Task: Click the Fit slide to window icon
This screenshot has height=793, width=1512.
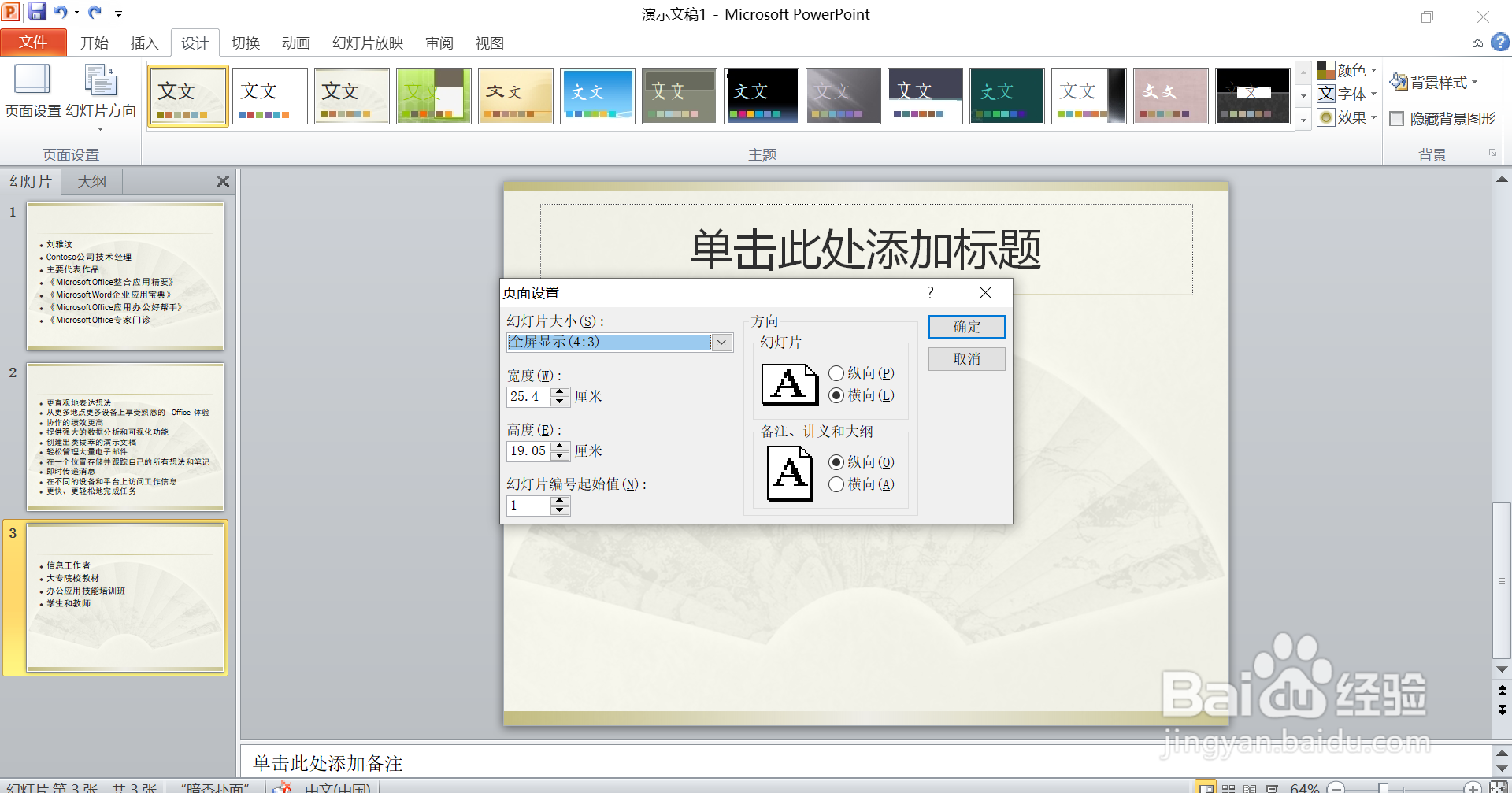Action: [1499, 787]
